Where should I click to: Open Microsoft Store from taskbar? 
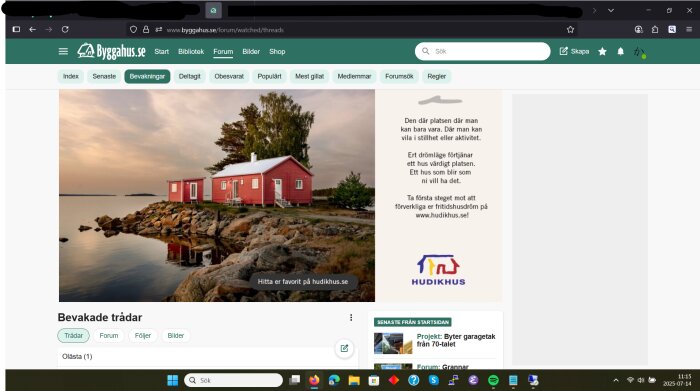point(374,380)
